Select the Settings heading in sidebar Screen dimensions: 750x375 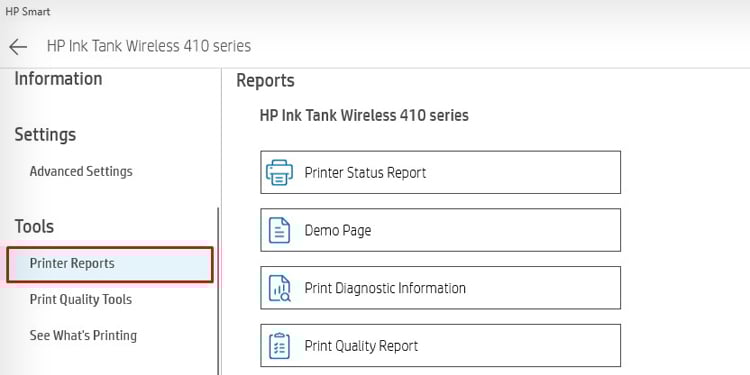click(45, 135)
